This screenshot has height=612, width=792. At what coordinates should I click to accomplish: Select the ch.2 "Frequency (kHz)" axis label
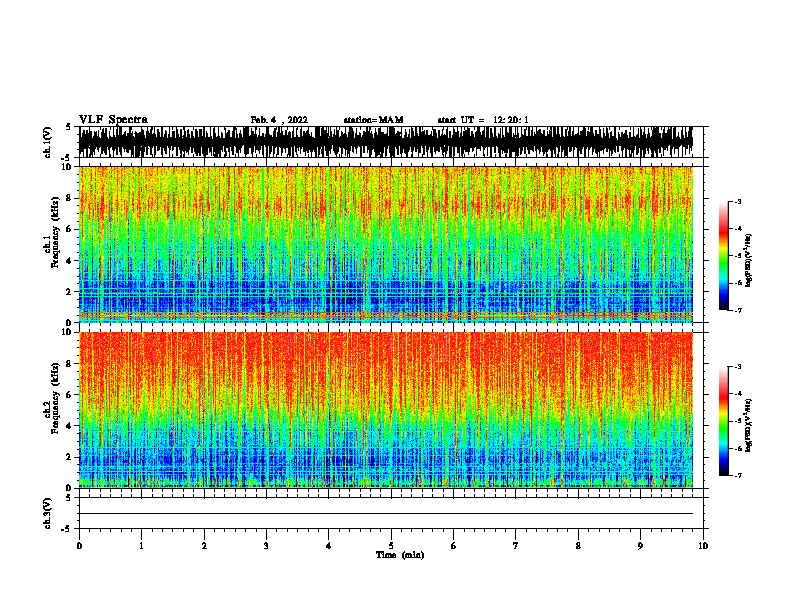coord(55,398)
